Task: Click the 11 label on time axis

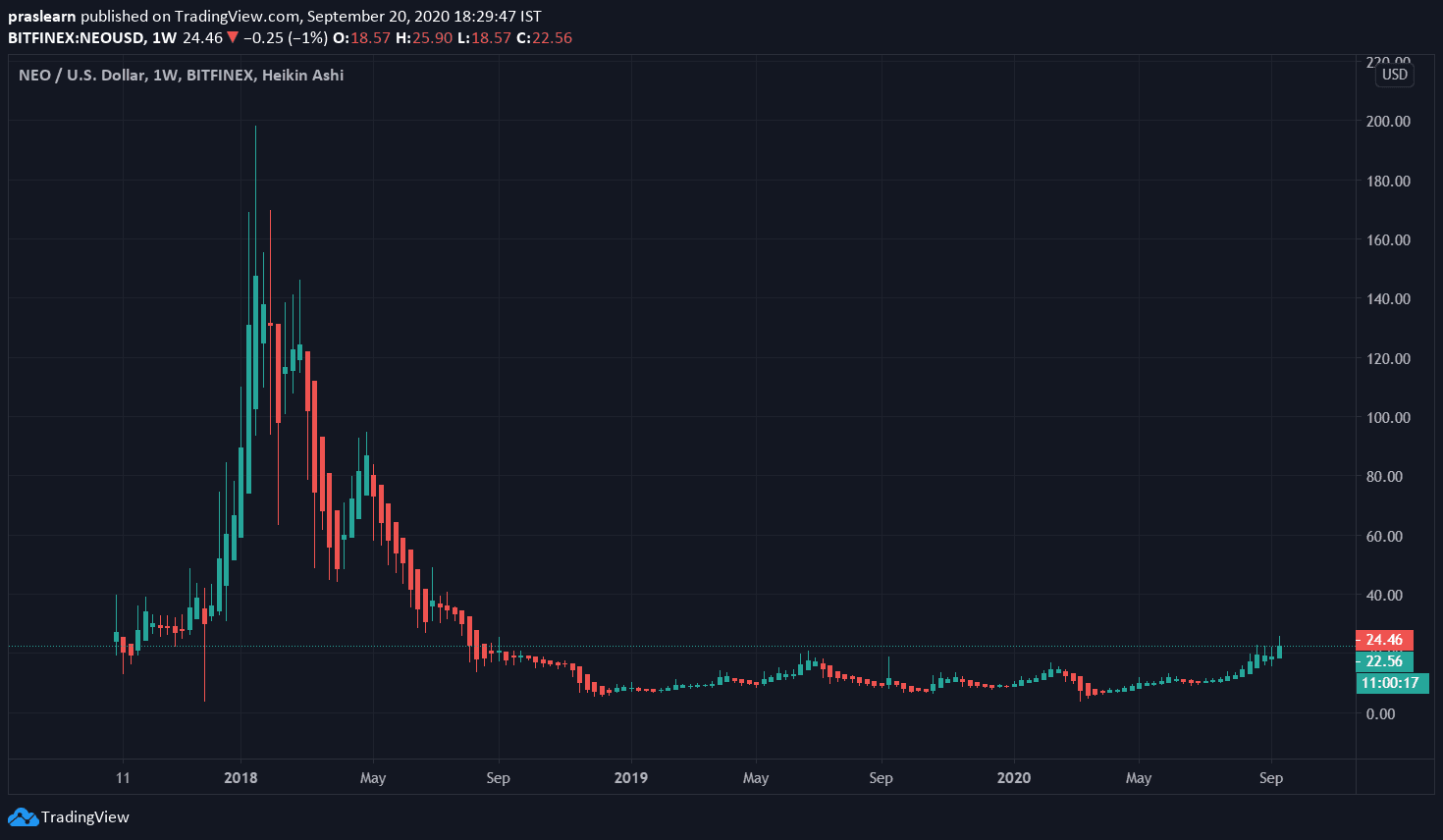Action: click(x=123, y=778)
